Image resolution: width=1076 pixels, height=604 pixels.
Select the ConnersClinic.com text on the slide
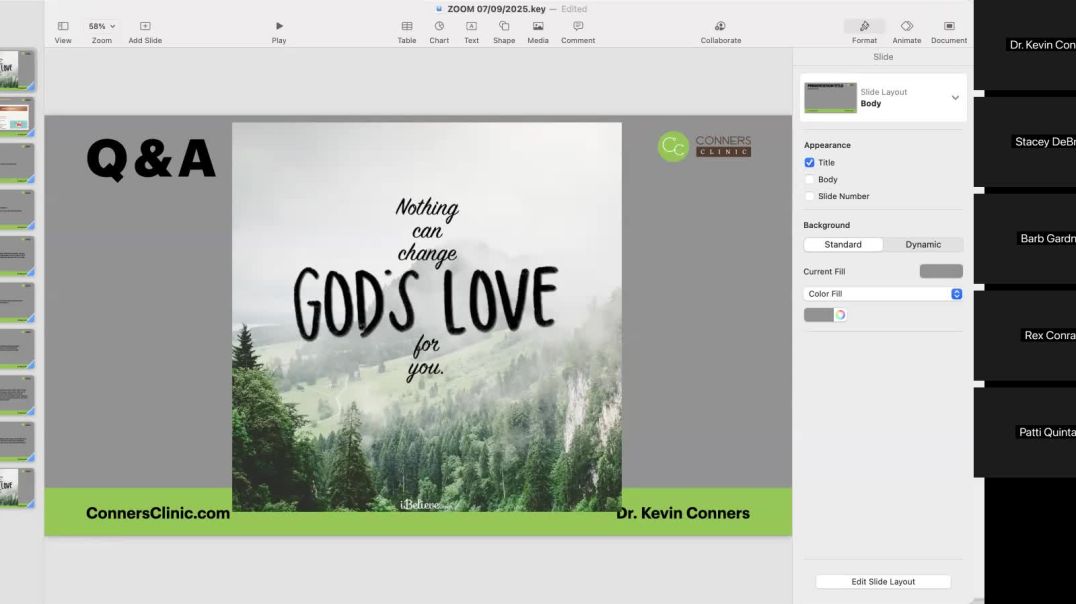click(158, 513)
